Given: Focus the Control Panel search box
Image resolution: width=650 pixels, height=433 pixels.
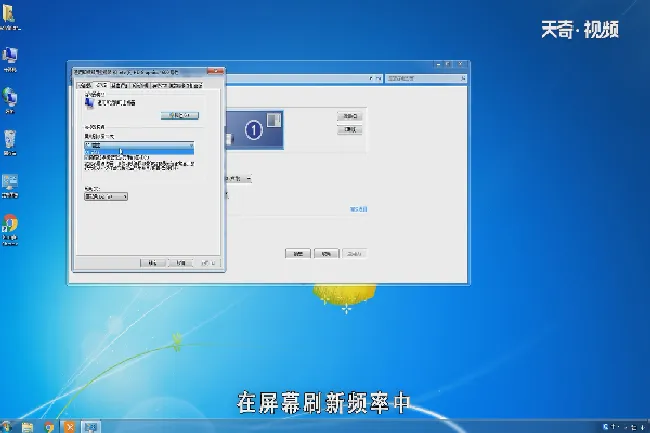Looking at the screenshot, I should click(x=426, y=78).
